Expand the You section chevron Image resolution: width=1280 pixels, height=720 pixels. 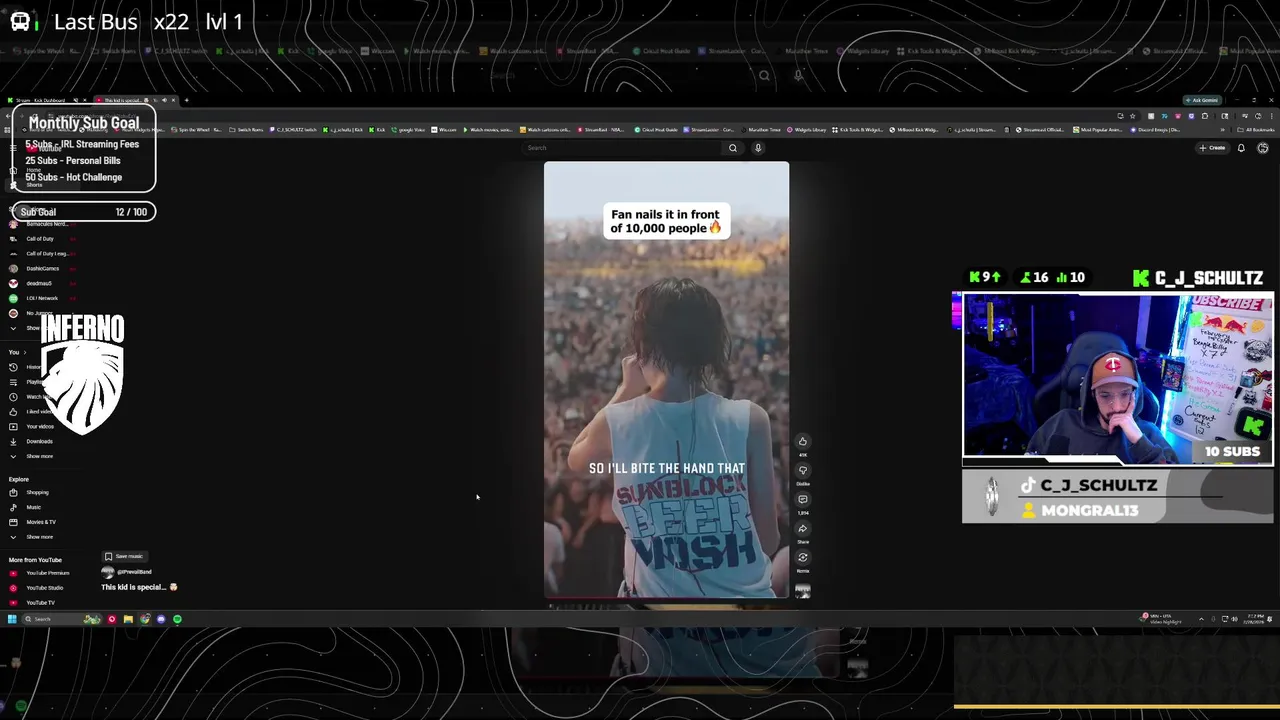click(x=25, y=352)
